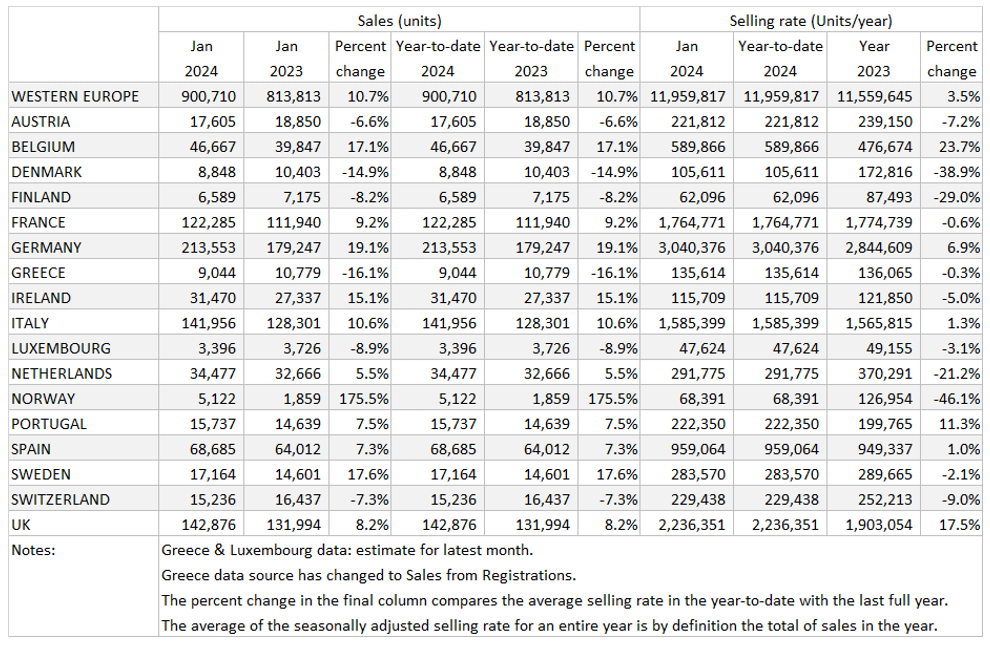Select the LUXEMBOURG row label

61,348
